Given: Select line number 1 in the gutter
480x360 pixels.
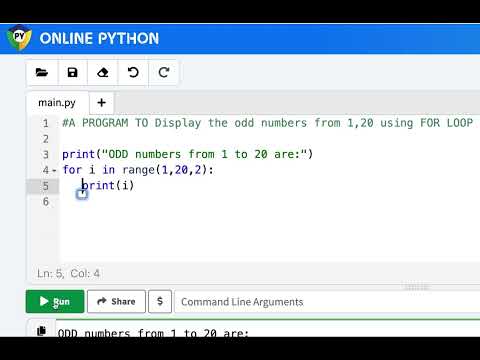Looking at the screenshot, I should click(x=46, y=123).
